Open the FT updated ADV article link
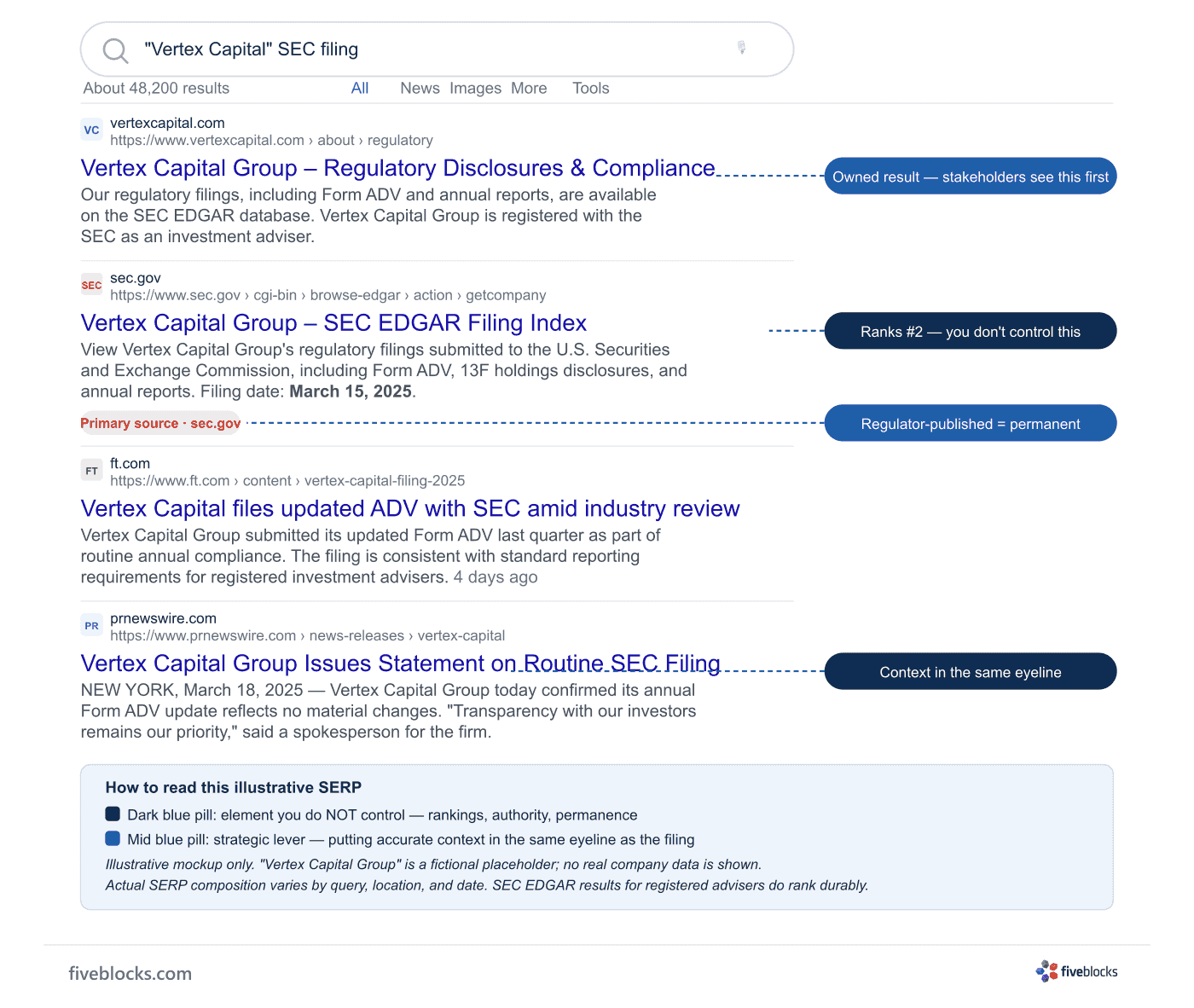Viewport: 1194px width, 1008px height. coord(410,508)
